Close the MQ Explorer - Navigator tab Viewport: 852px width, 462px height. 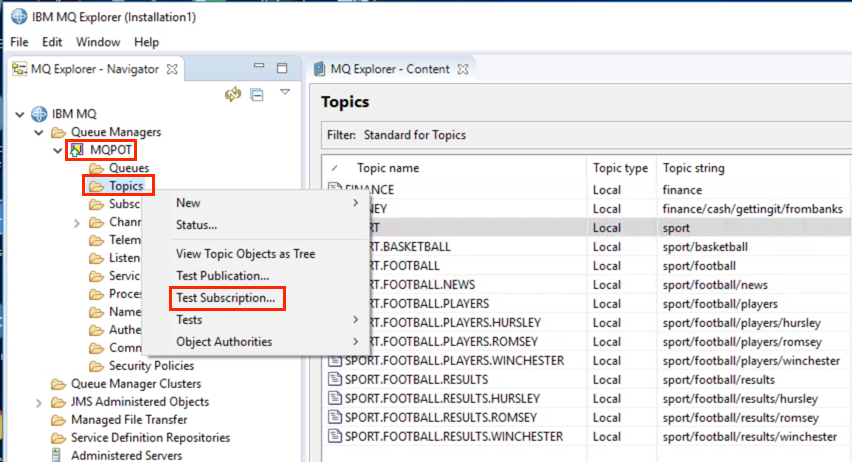point(172,70)
